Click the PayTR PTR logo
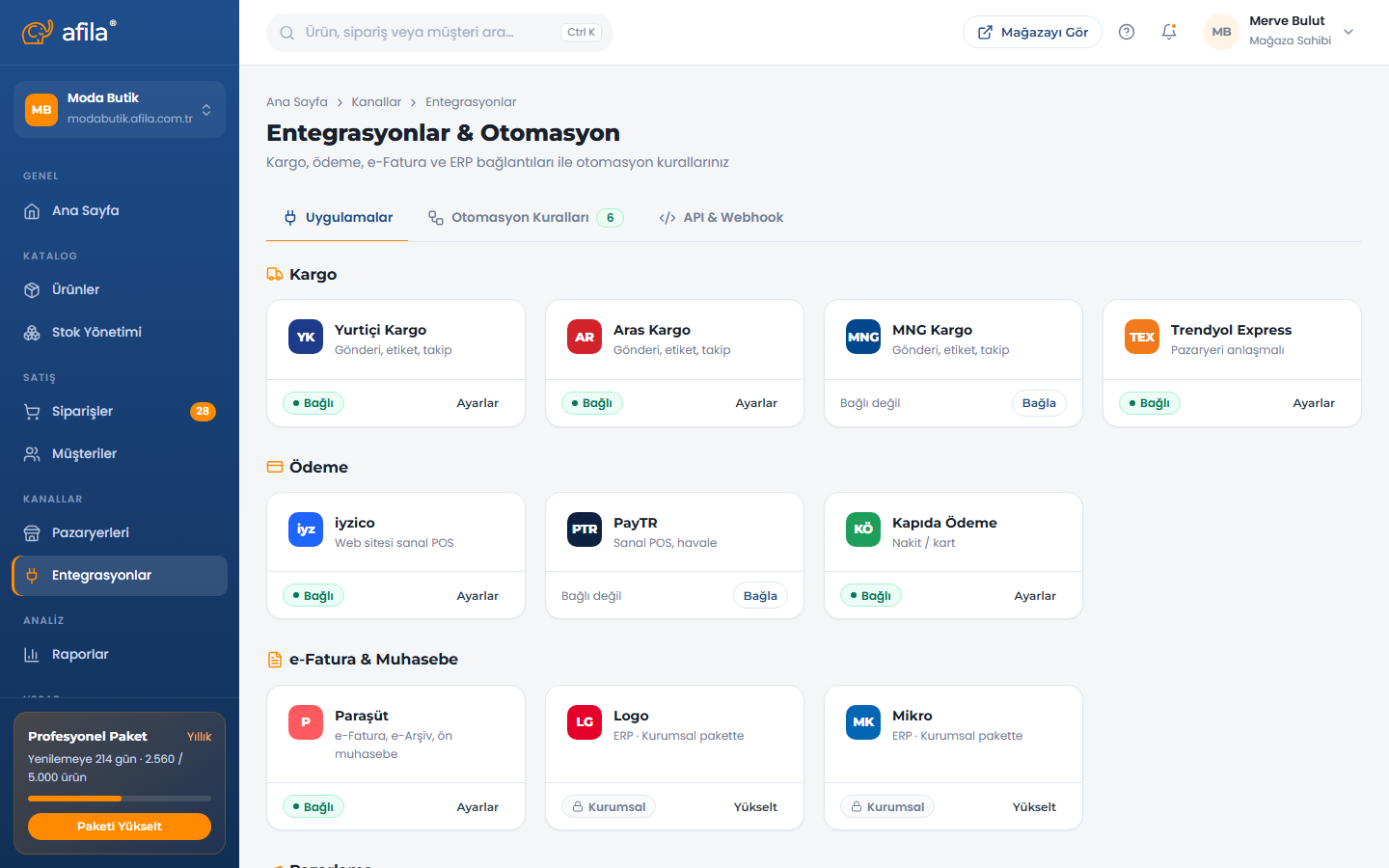Screen dimensions: 1389x868 (585, 529)
